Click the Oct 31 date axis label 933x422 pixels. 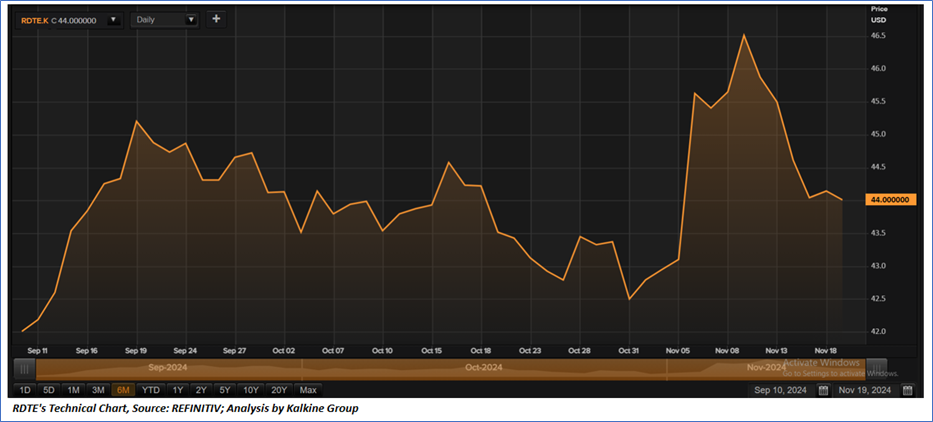[x=629, y=351]
